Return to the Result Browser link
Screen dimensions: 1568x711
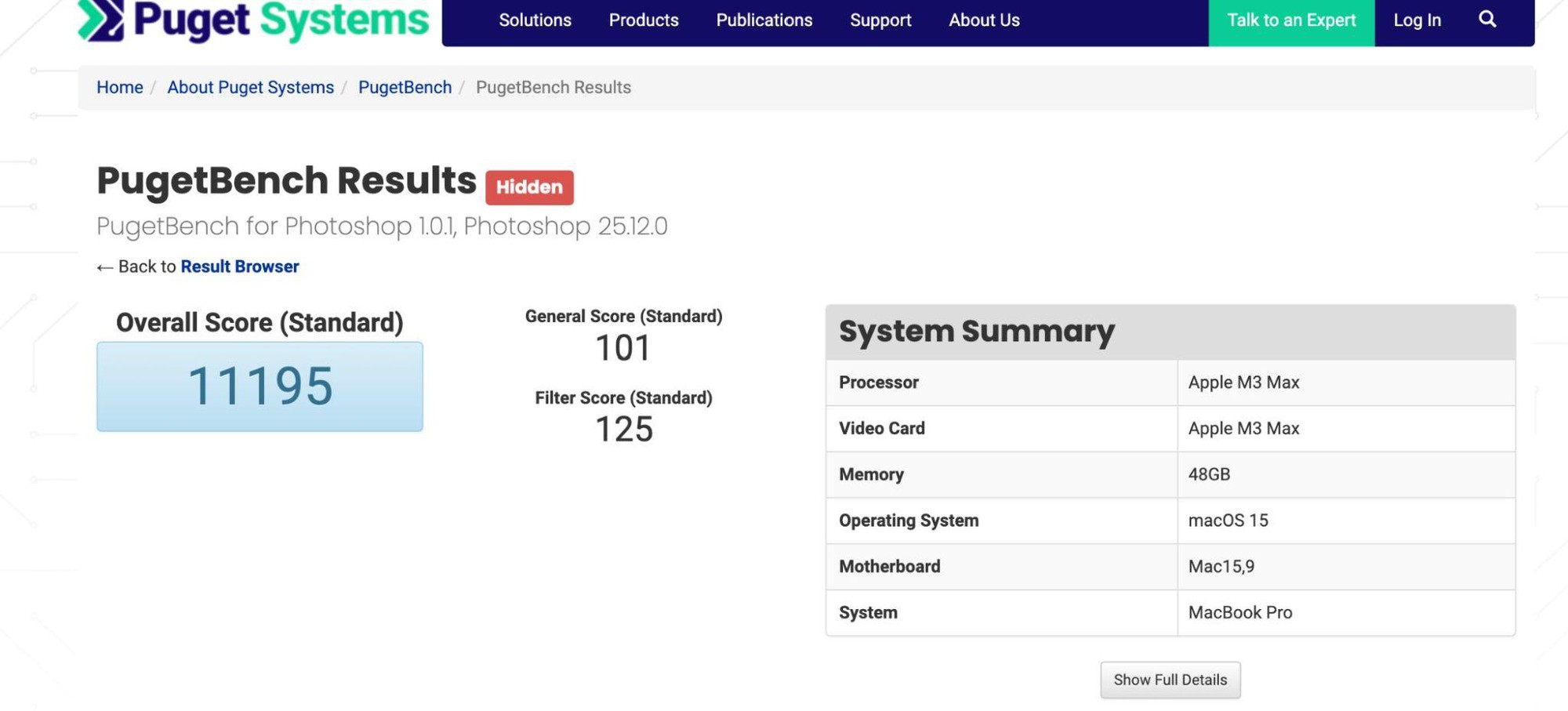point(239,267)
